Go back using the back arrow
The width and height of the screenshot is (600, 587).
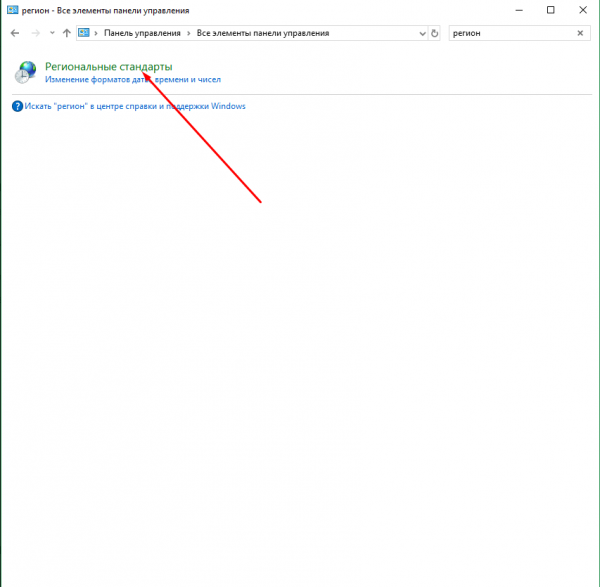tap(15, 33)
